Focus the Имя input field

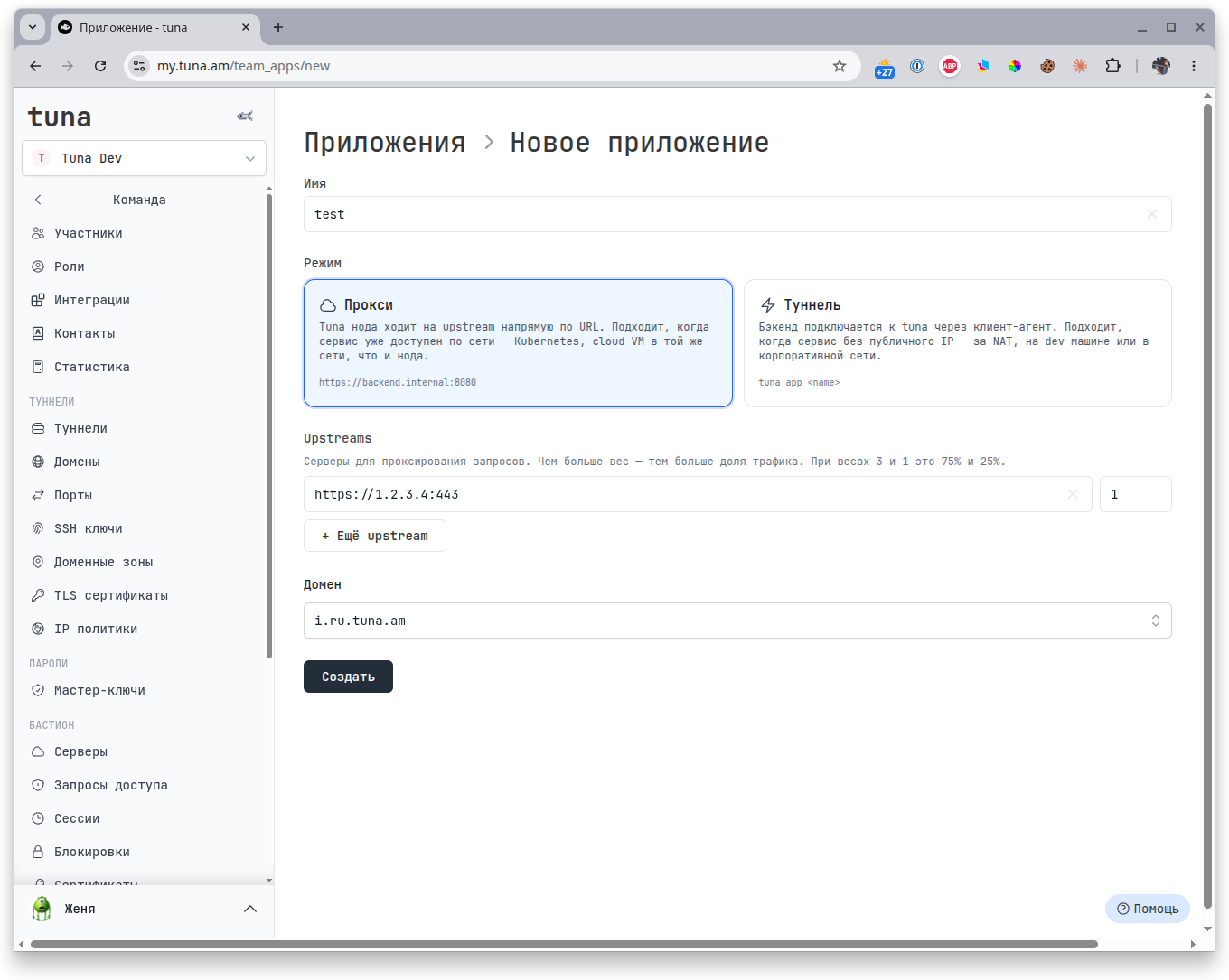737,214
